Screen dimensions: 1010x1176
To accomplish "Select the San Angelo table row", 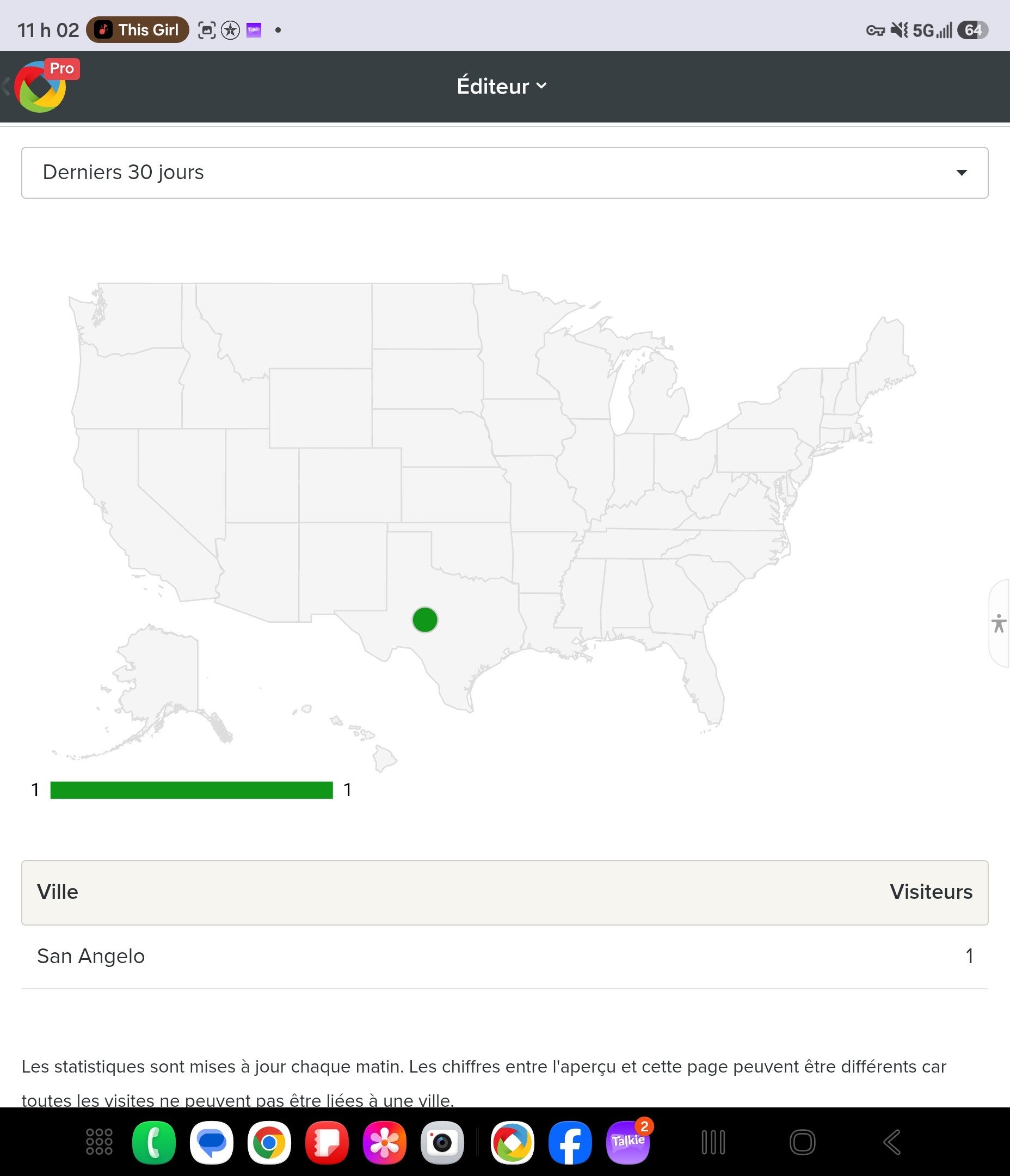I will (504, 957).
